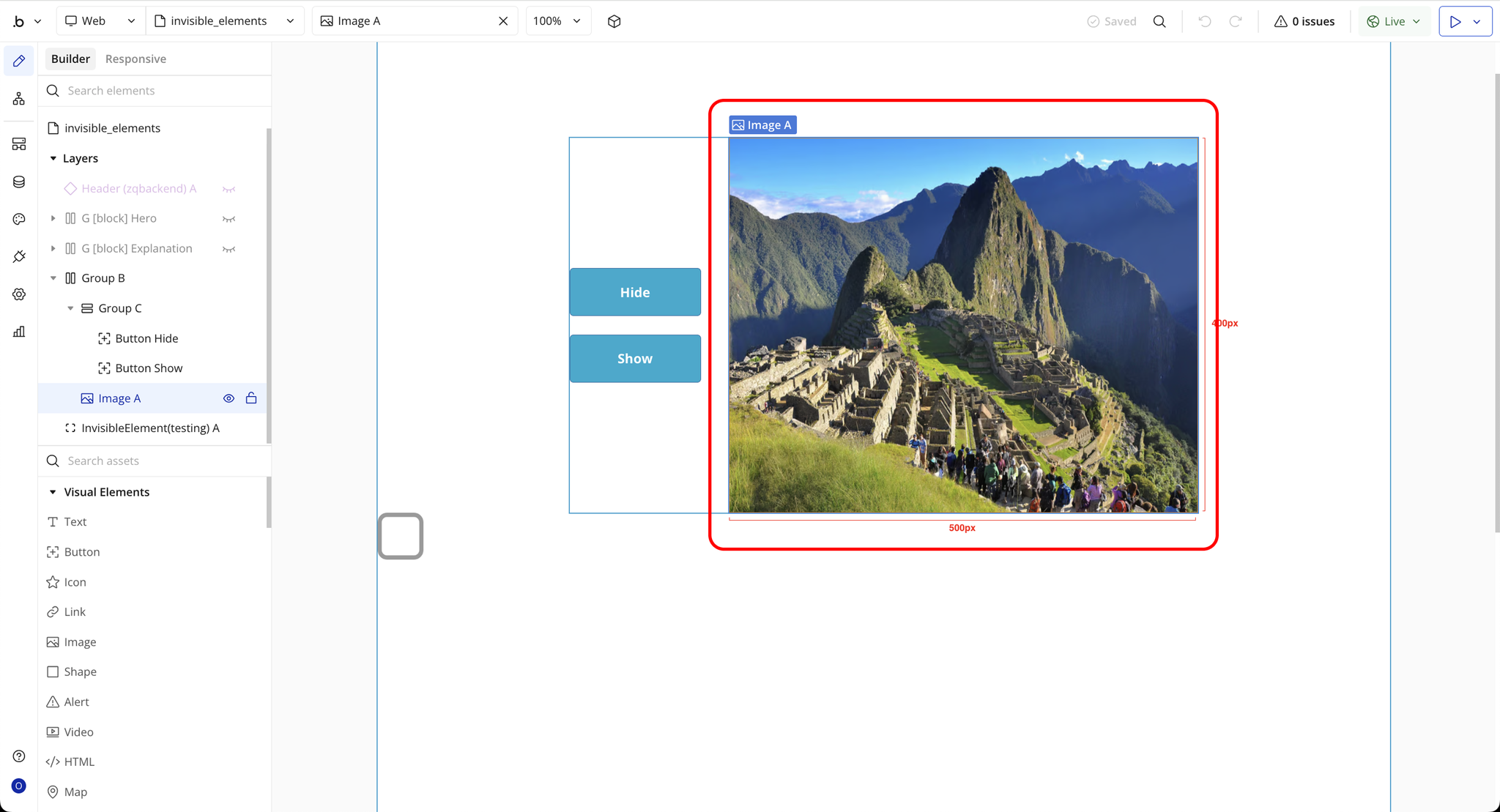The height and width of the screenshot is (812, 1500).
Task: Open the Plugins plug icon
Action: click(19, 256)
